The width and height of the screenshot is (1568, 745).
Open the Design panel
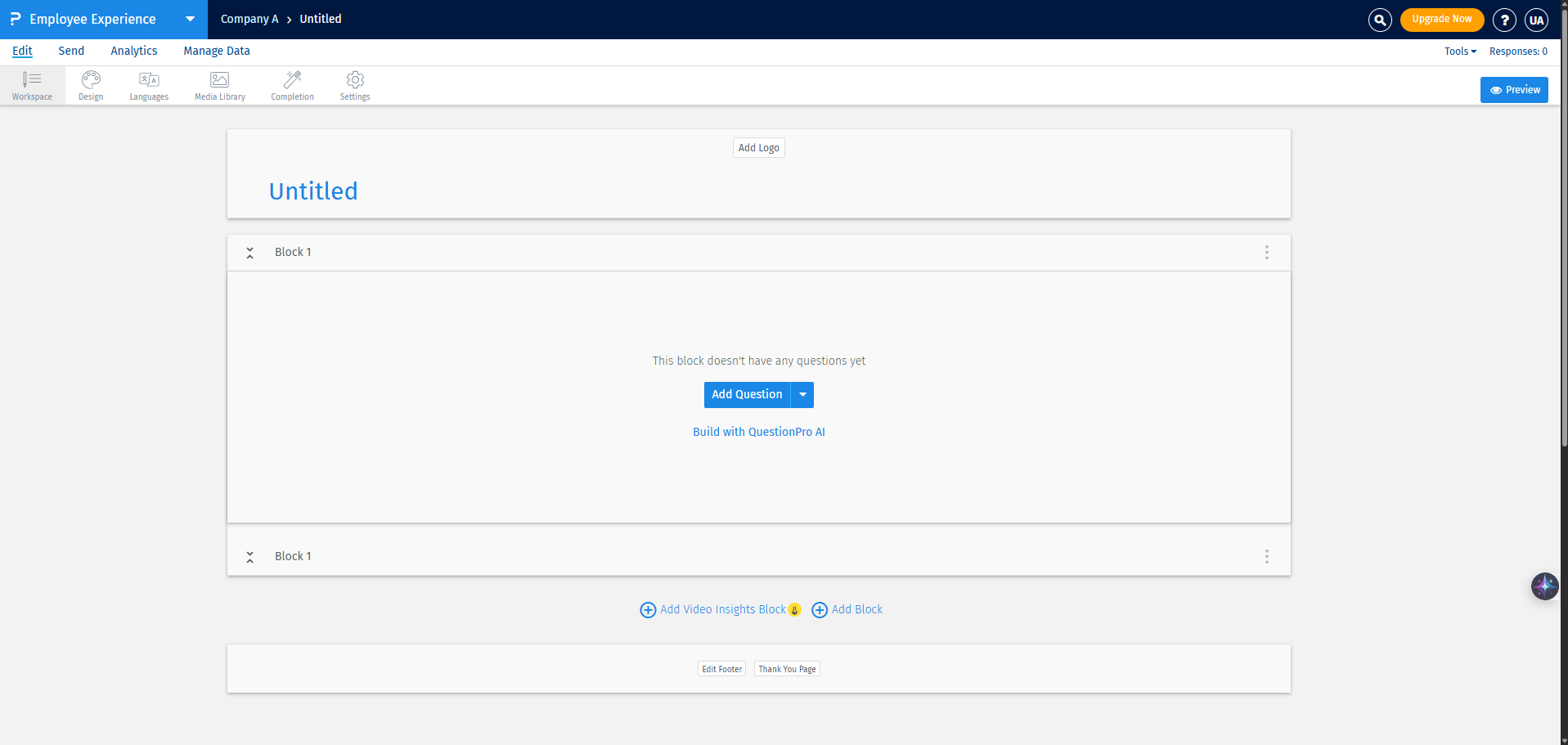click(x=90, y=85)
